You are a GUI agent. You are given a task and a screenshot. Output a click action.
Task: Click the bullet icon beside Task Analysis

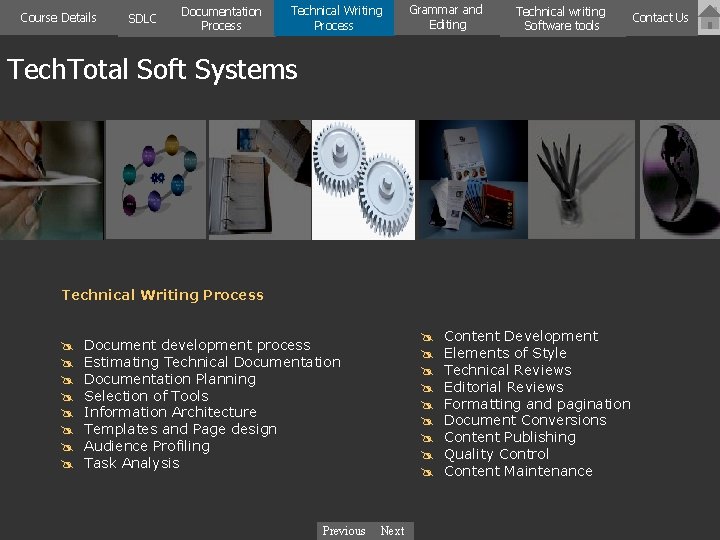tap(67, 464)
